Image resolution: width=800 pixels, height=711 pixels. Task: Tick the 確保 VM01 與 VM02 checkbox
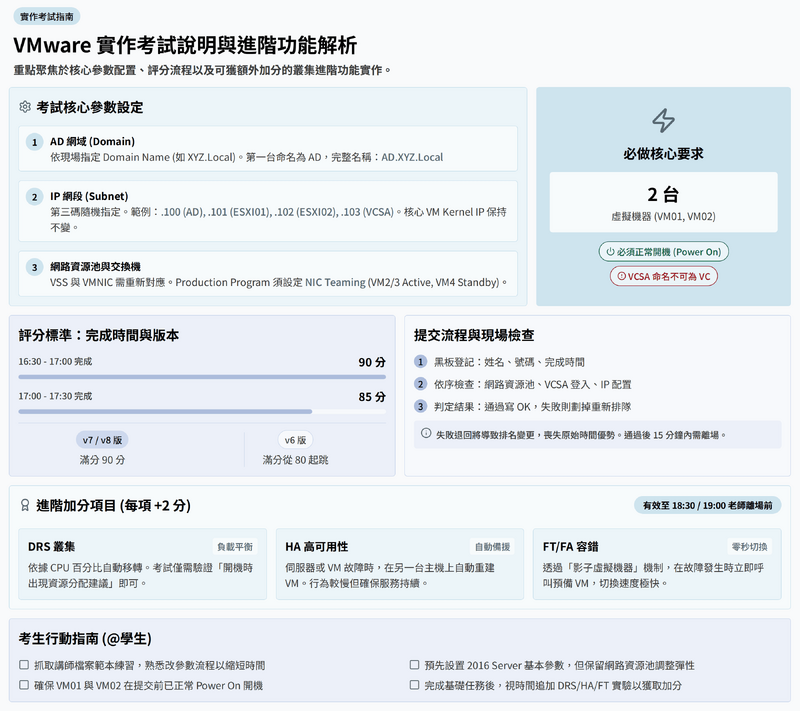pyautogui.click(x=24, y=685)
